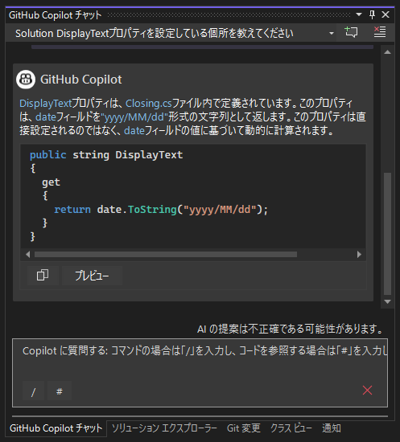Click the GitHub Copilot responder name heading

click(x=81, y=79)
